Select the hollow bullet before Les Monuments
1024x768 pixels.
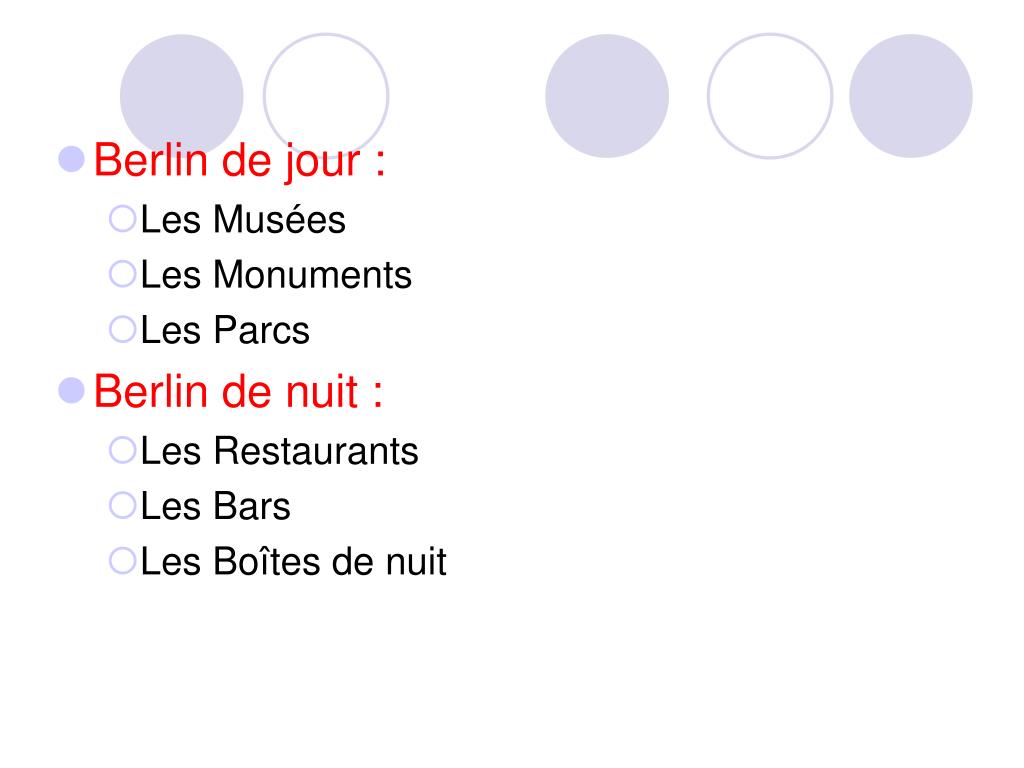pos(122,274)
